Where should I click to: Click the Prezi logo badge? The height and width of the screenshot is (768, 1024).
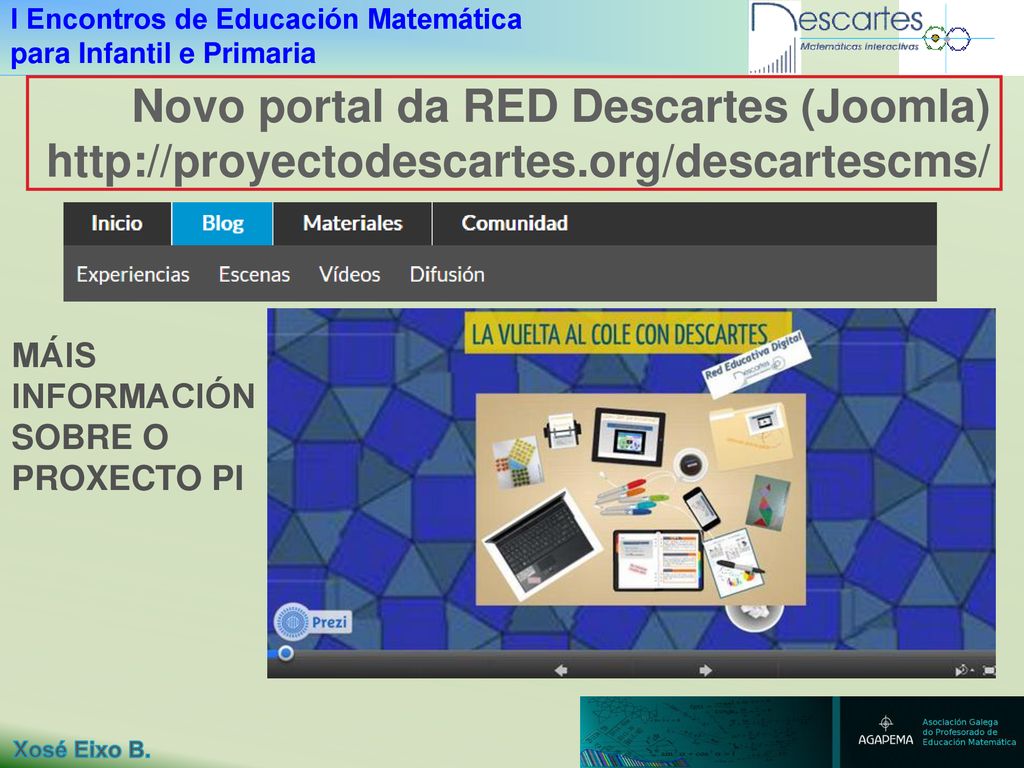click(312, 622)
